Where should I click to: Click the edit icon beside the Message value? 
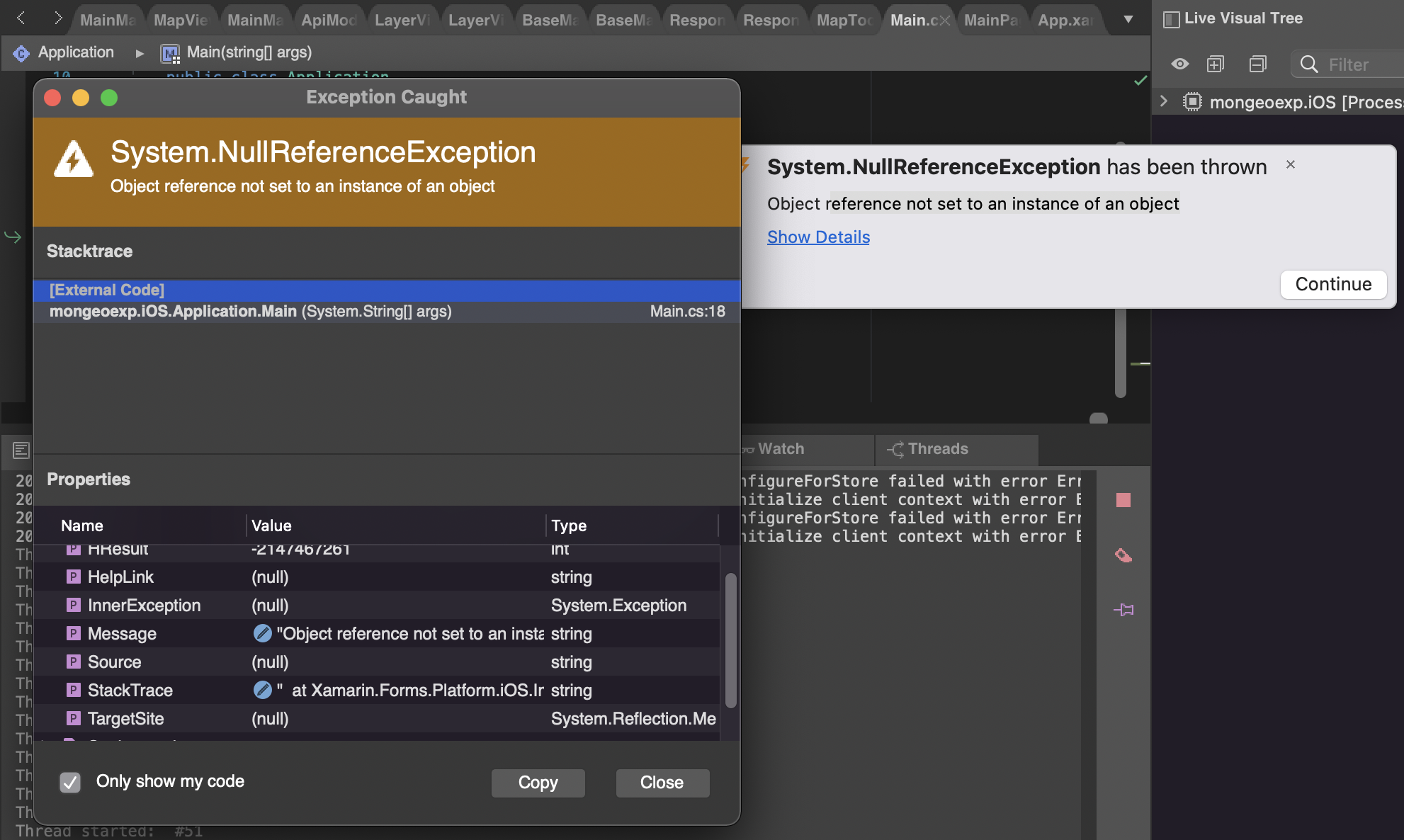[x=262, y=632]
